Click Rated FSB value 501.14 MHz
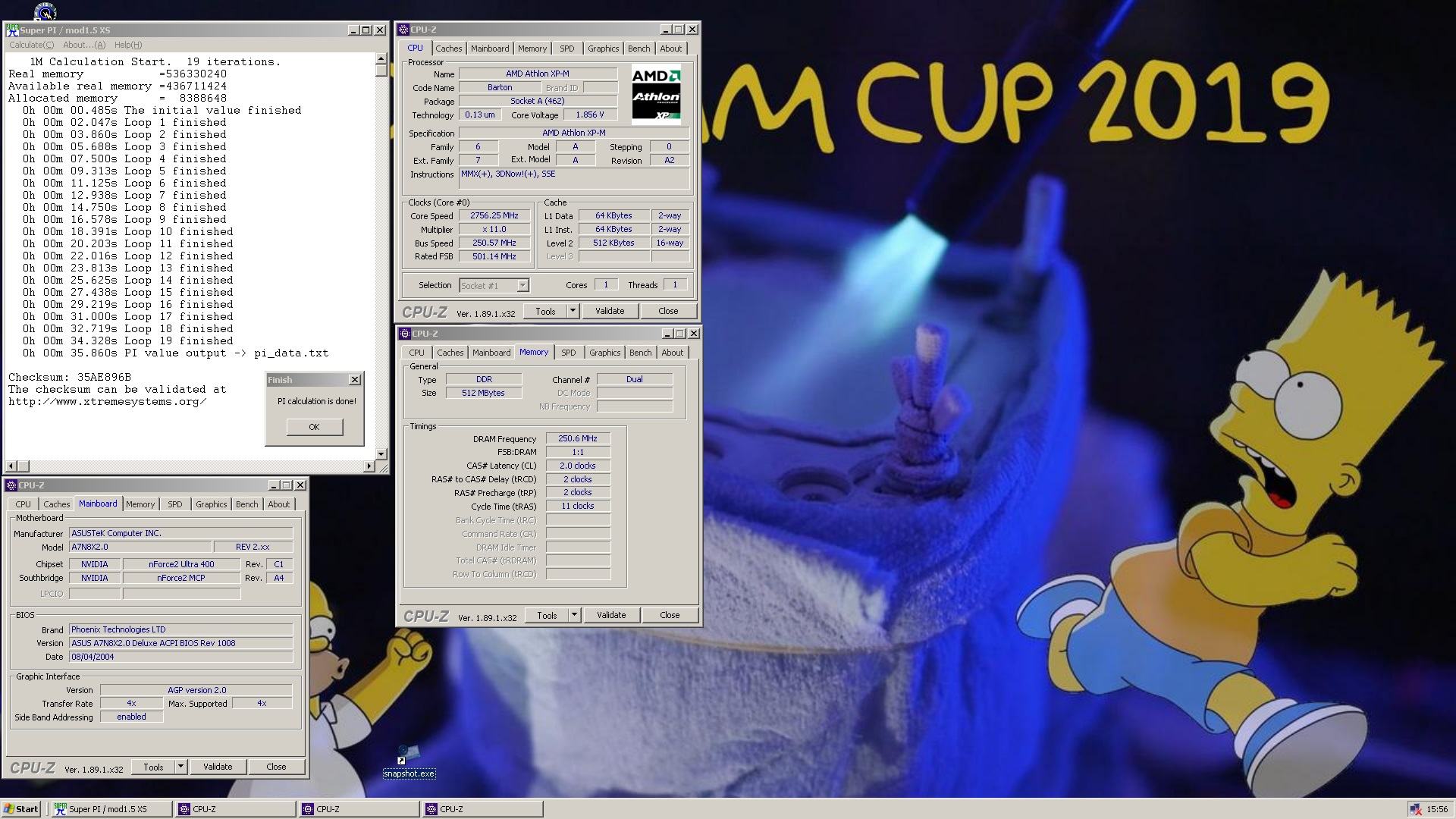Screen dimensions: 1456x819 [494, 256]
